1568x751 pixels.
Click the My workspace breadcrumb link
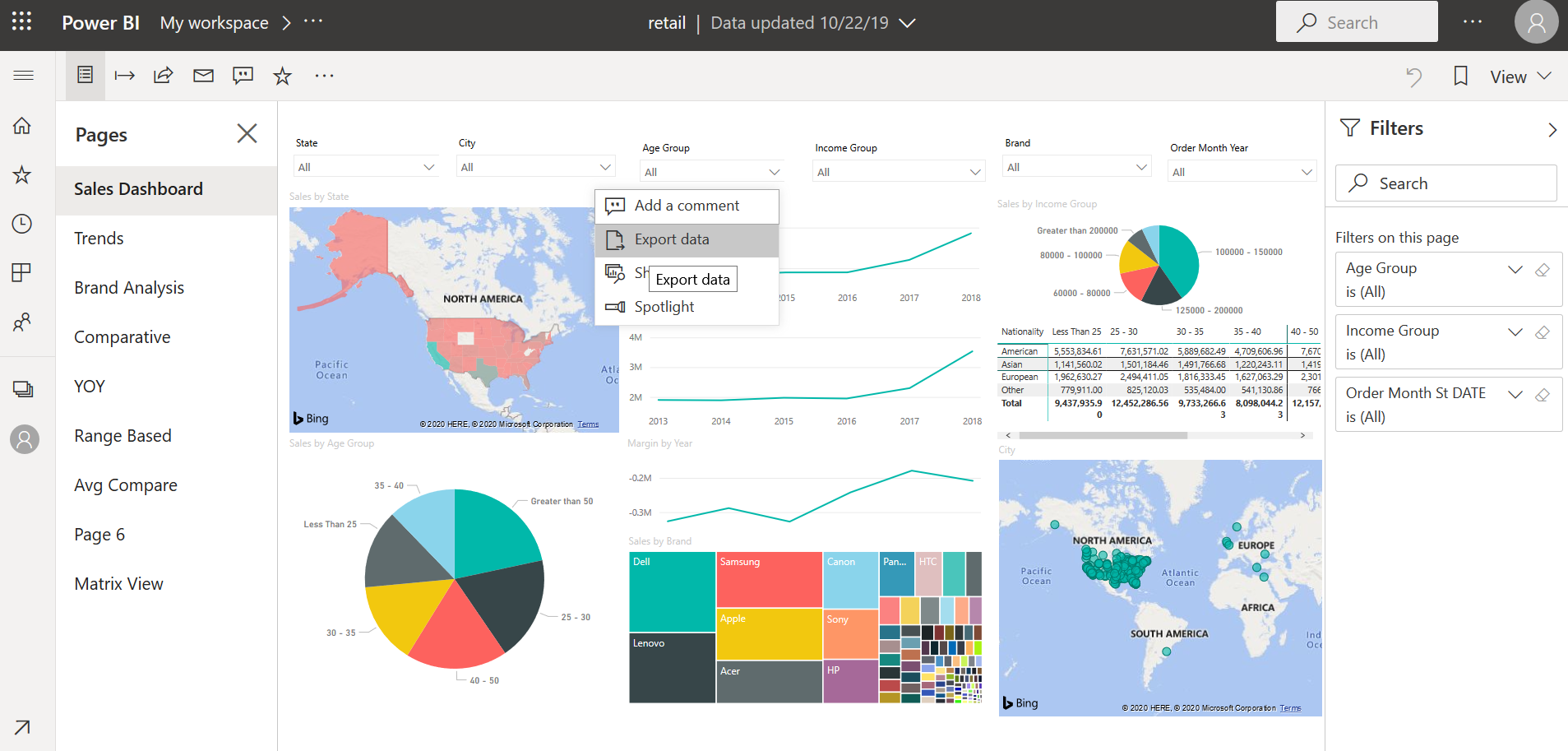pyautogui.click(x=214, y=23)
